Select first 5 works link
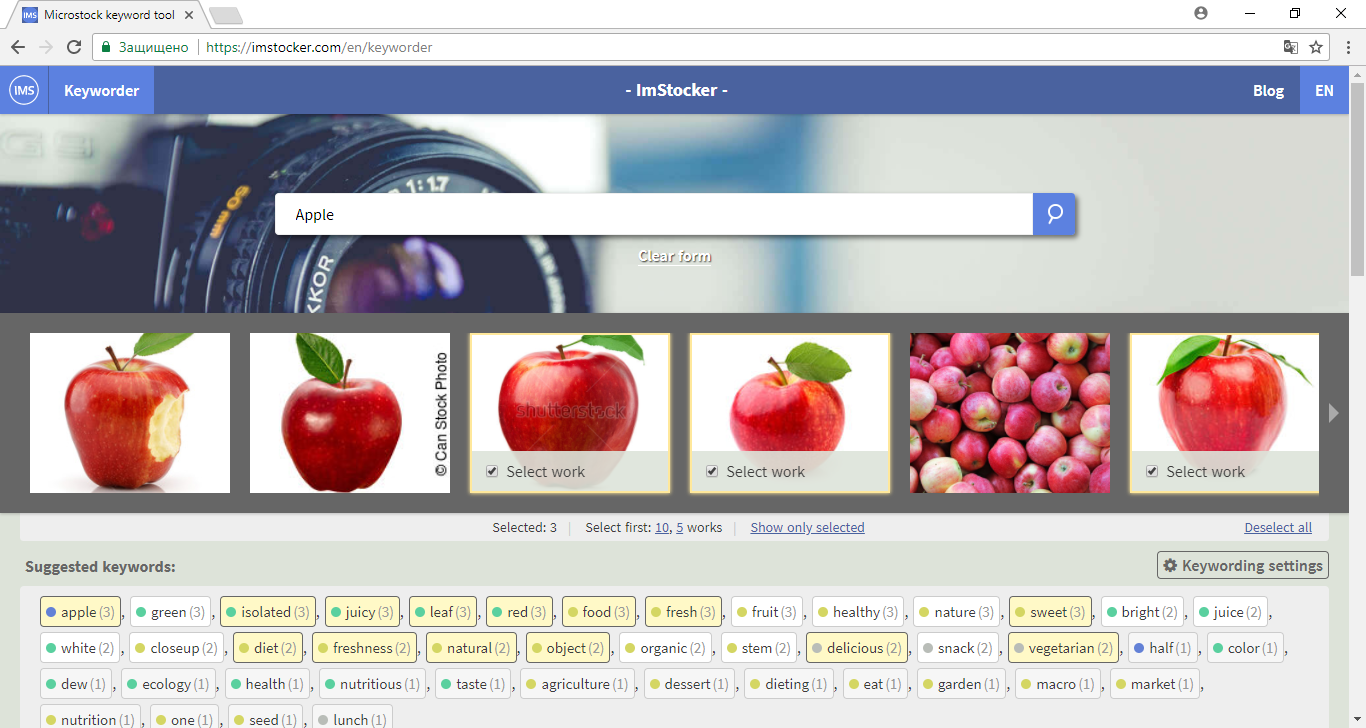1366x728 pixels. [680, 527]
